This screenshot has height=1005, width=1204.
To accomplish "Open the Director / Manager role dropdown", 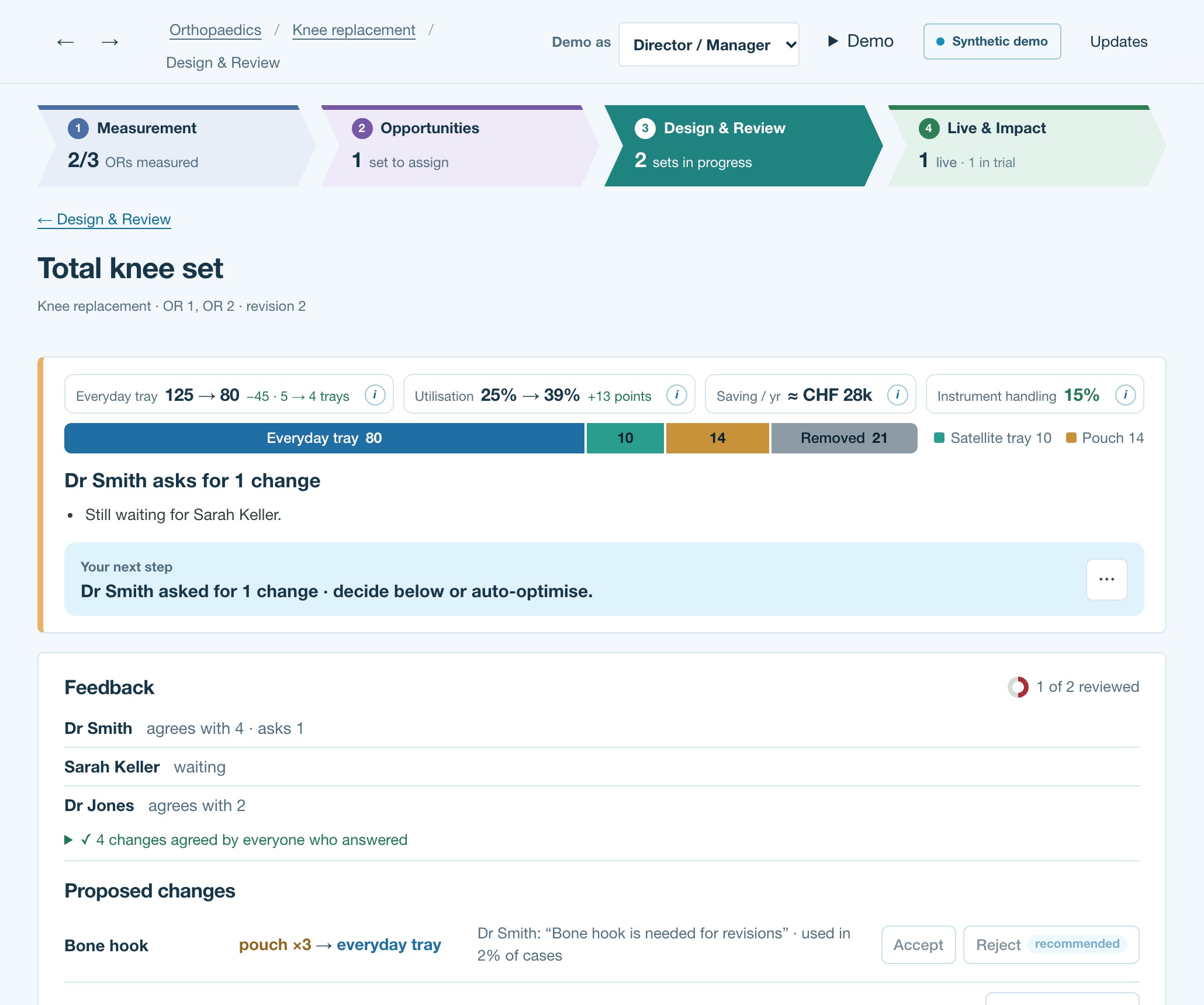I will click(708, 45).
